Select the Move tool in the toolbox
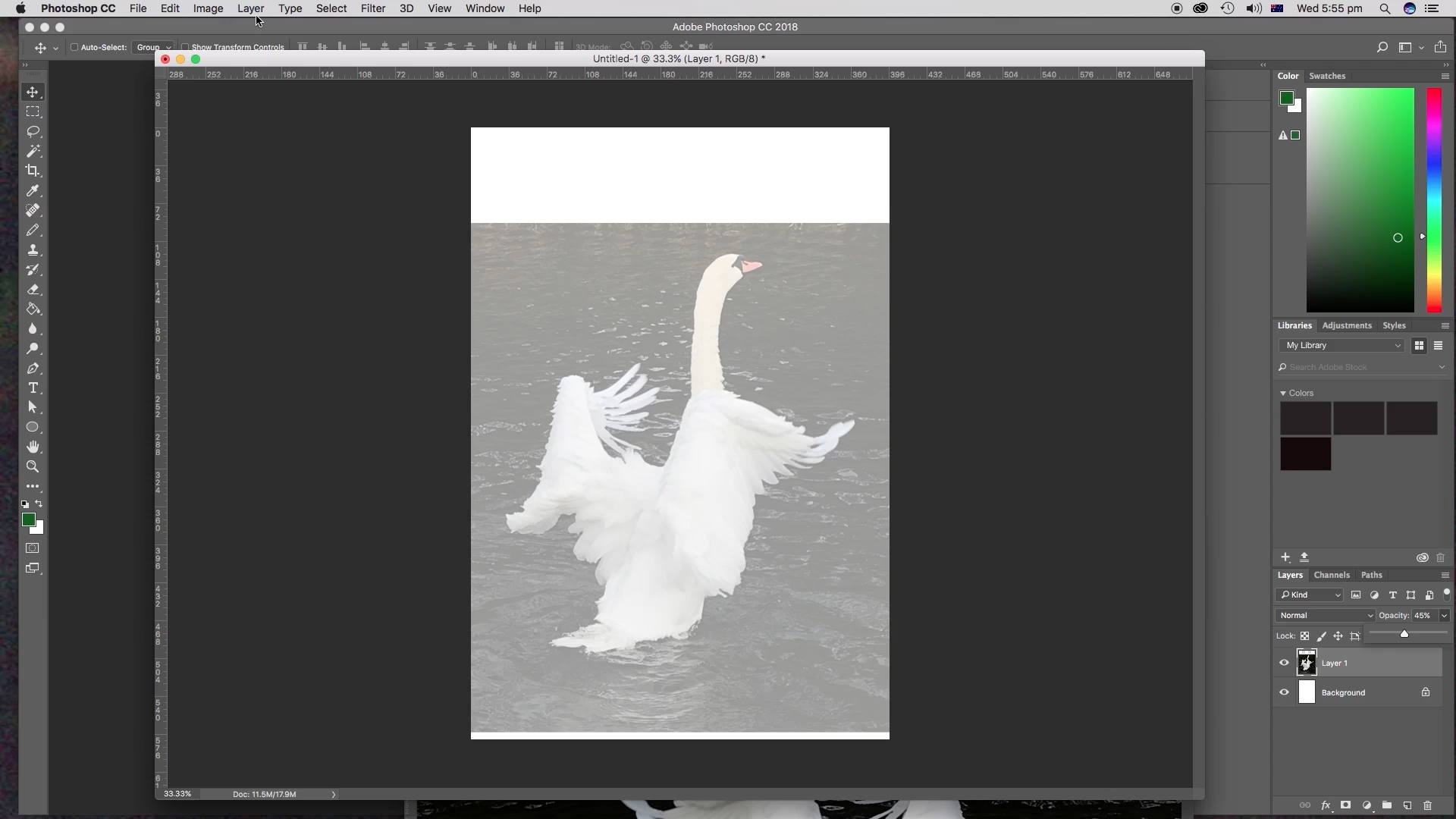The width and height of the screenshot is (1456, 819). coord(33,92)
